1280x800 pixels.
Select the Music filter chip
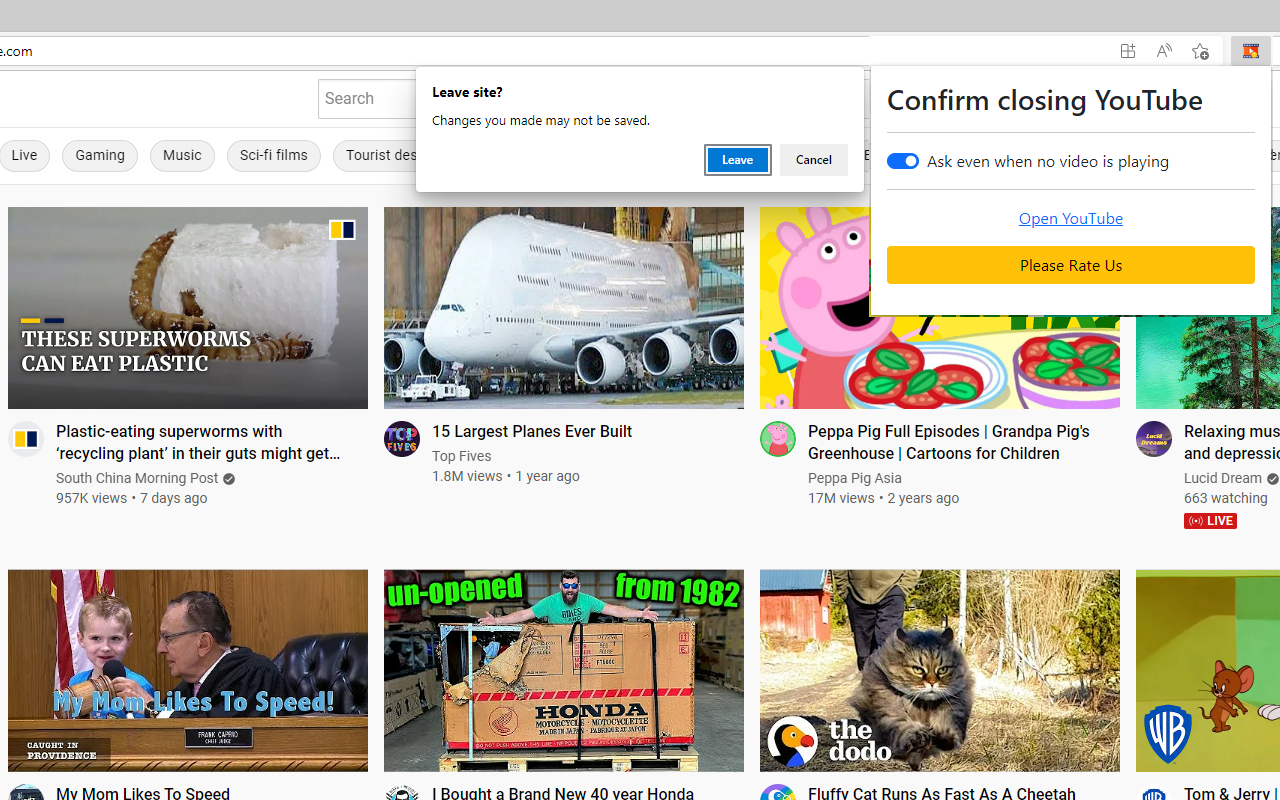(x=182, y=156)
